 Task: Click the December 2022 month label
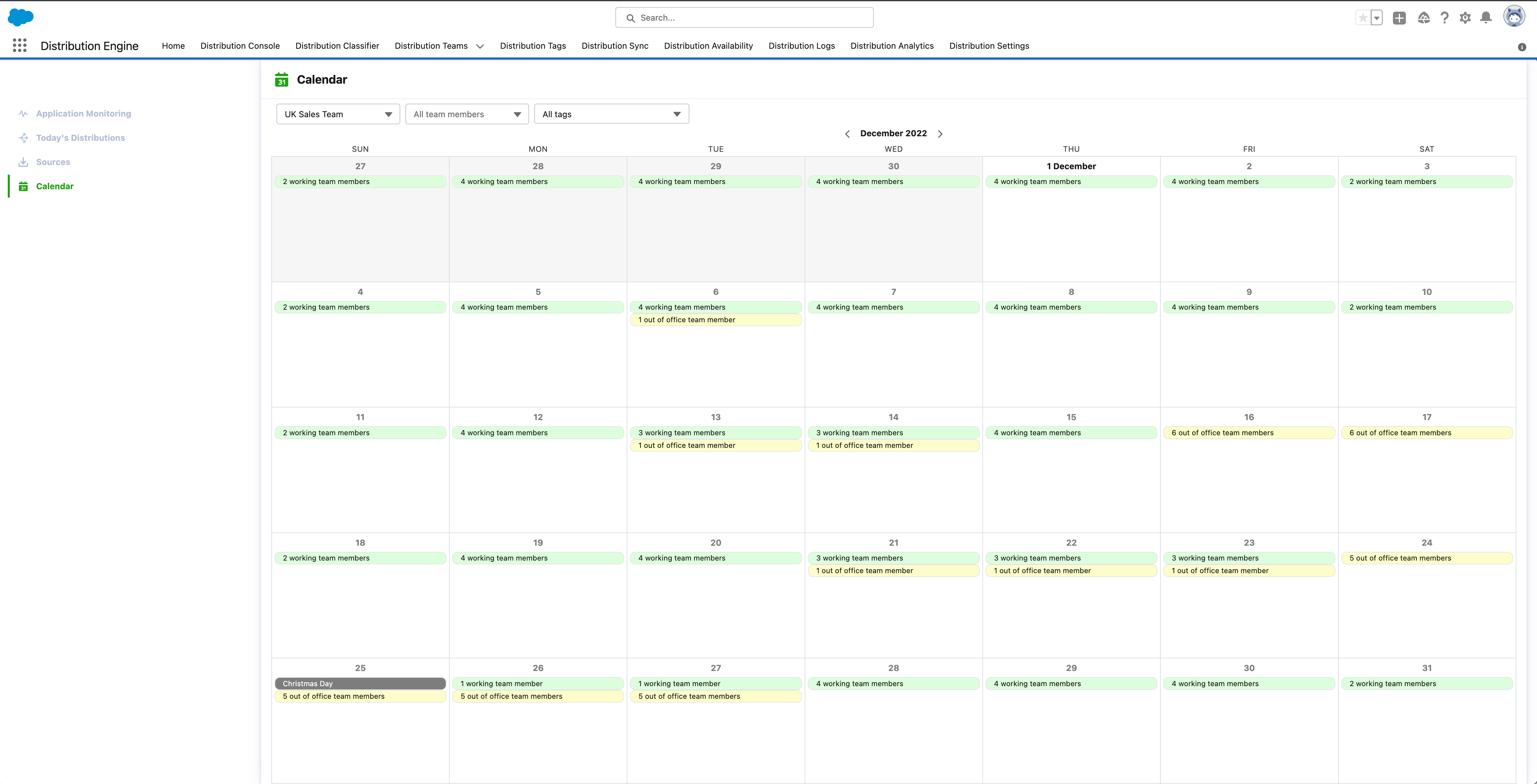(x=893, y=134)
